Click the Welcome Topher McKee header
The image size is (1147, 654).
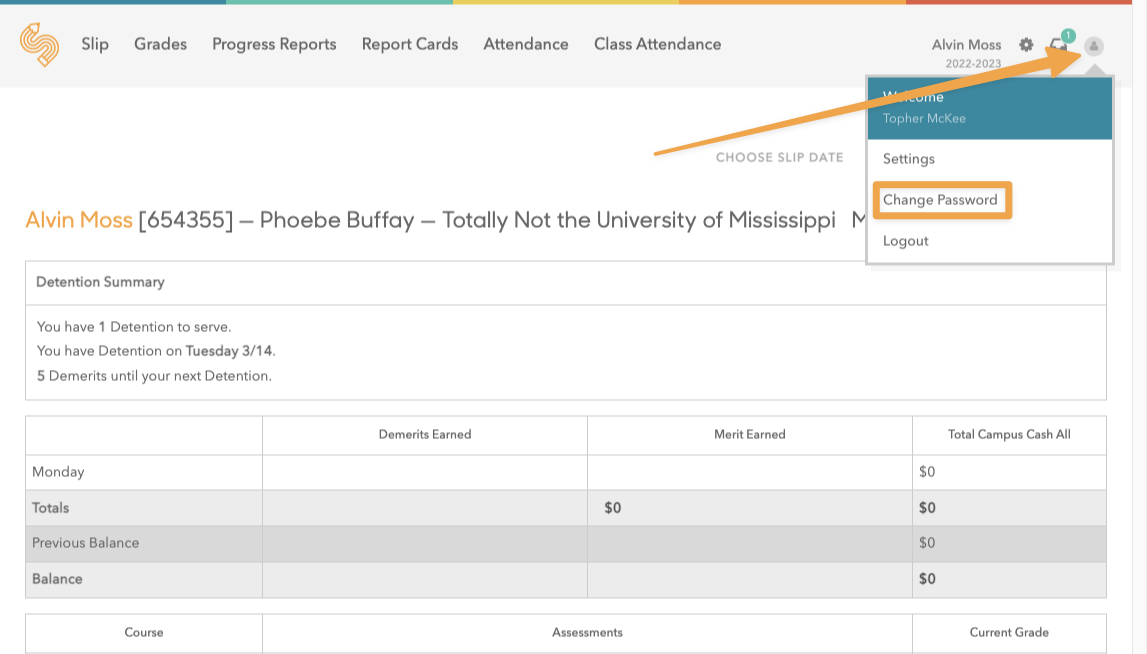pos(989,108)
